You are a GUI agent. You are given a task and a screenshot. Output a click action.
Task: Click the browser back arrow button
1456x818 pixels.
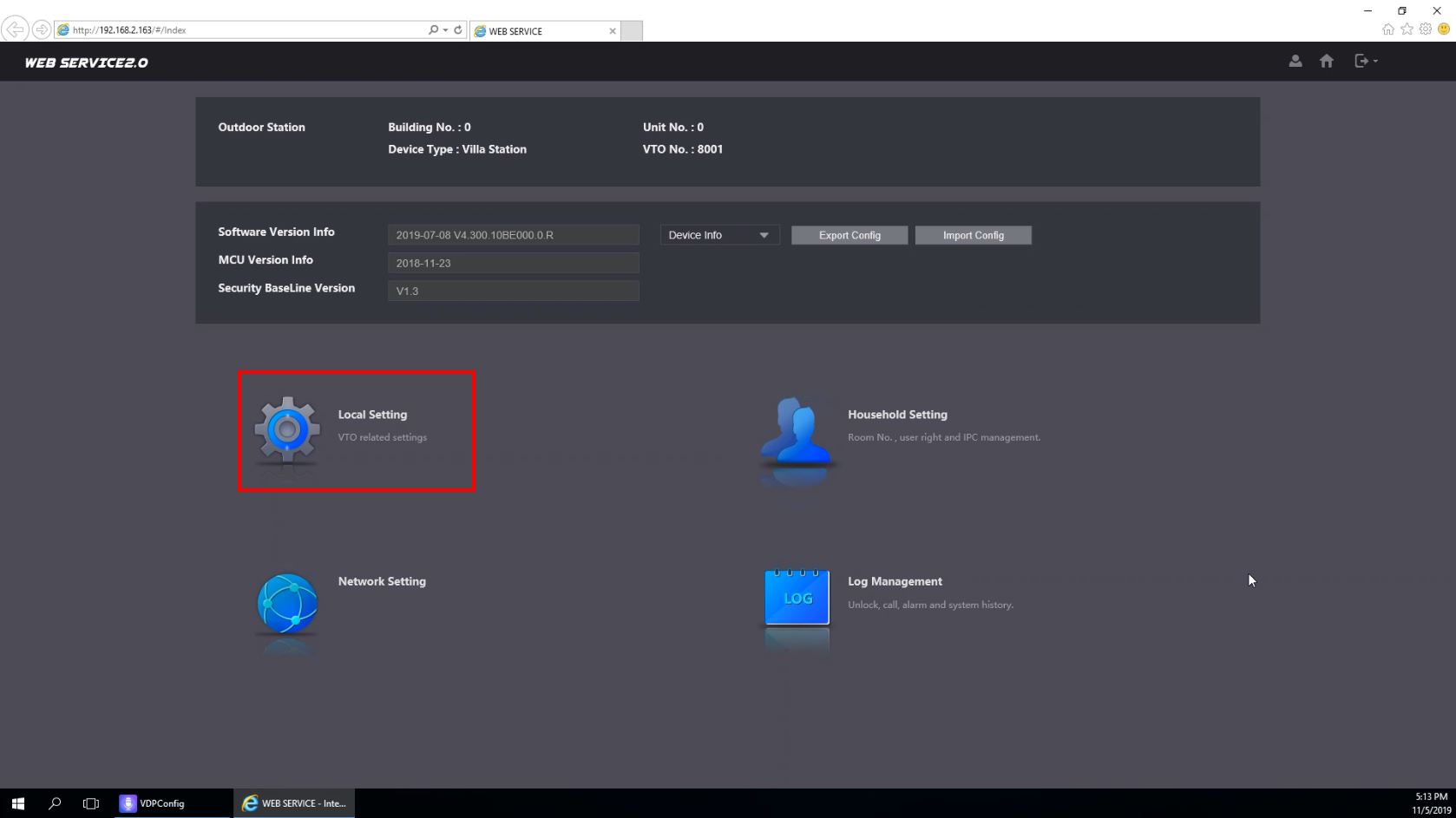pyautogui.click(x=15, y=29)
